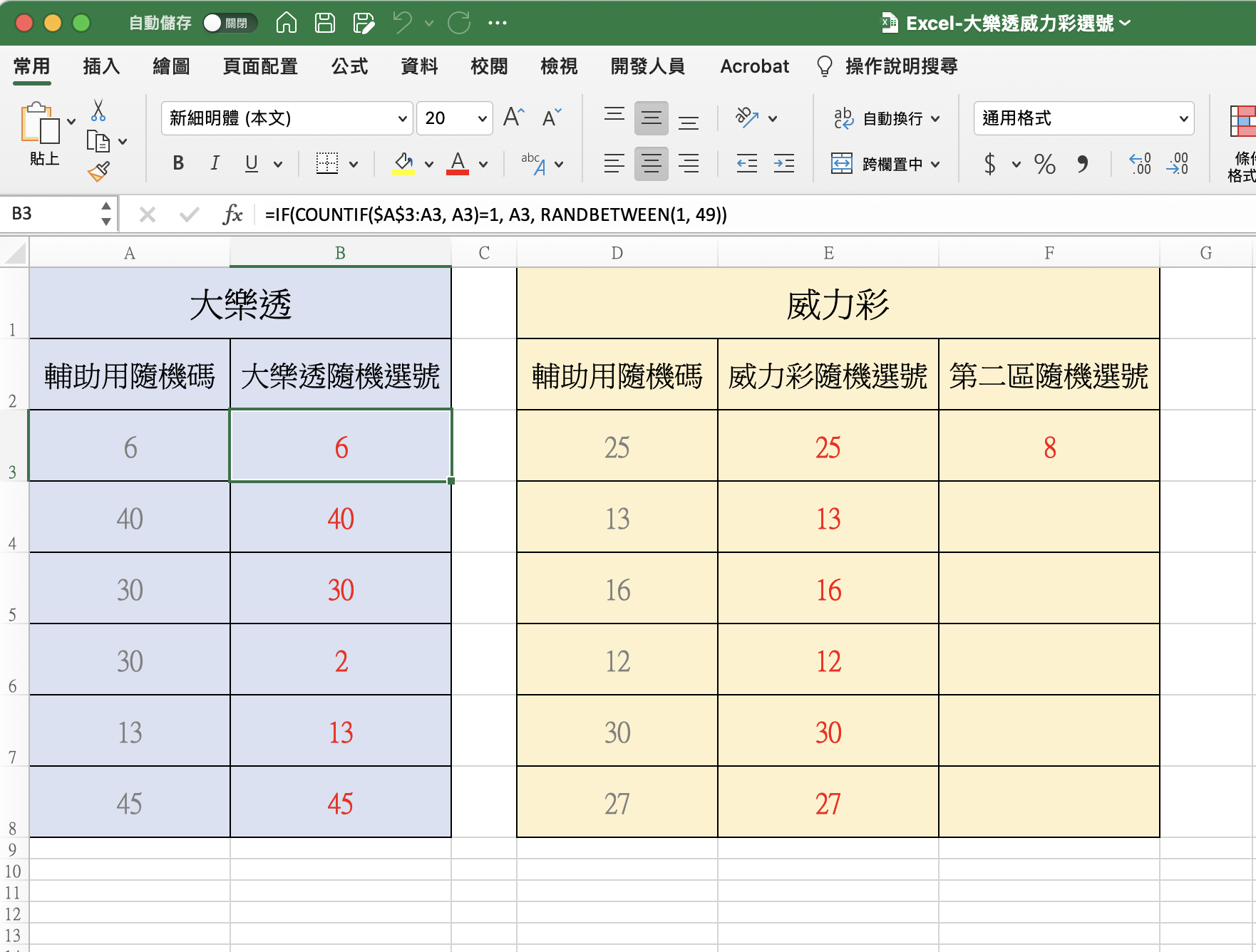This screenshot has width=1256, height=952.
Task: Click the Insert Function fx icon
Action: 232,214
